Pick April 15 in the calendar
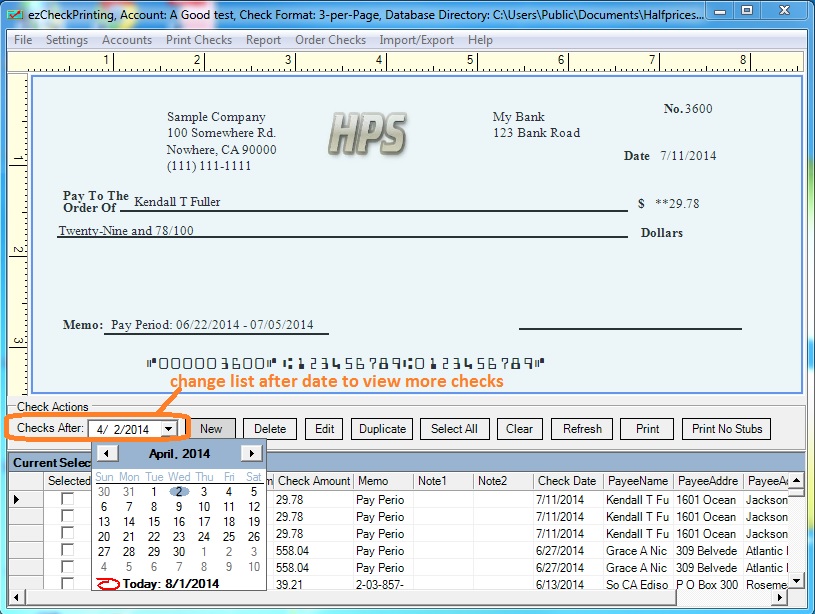Screen dimensions: 815x614 pos(154,521)
